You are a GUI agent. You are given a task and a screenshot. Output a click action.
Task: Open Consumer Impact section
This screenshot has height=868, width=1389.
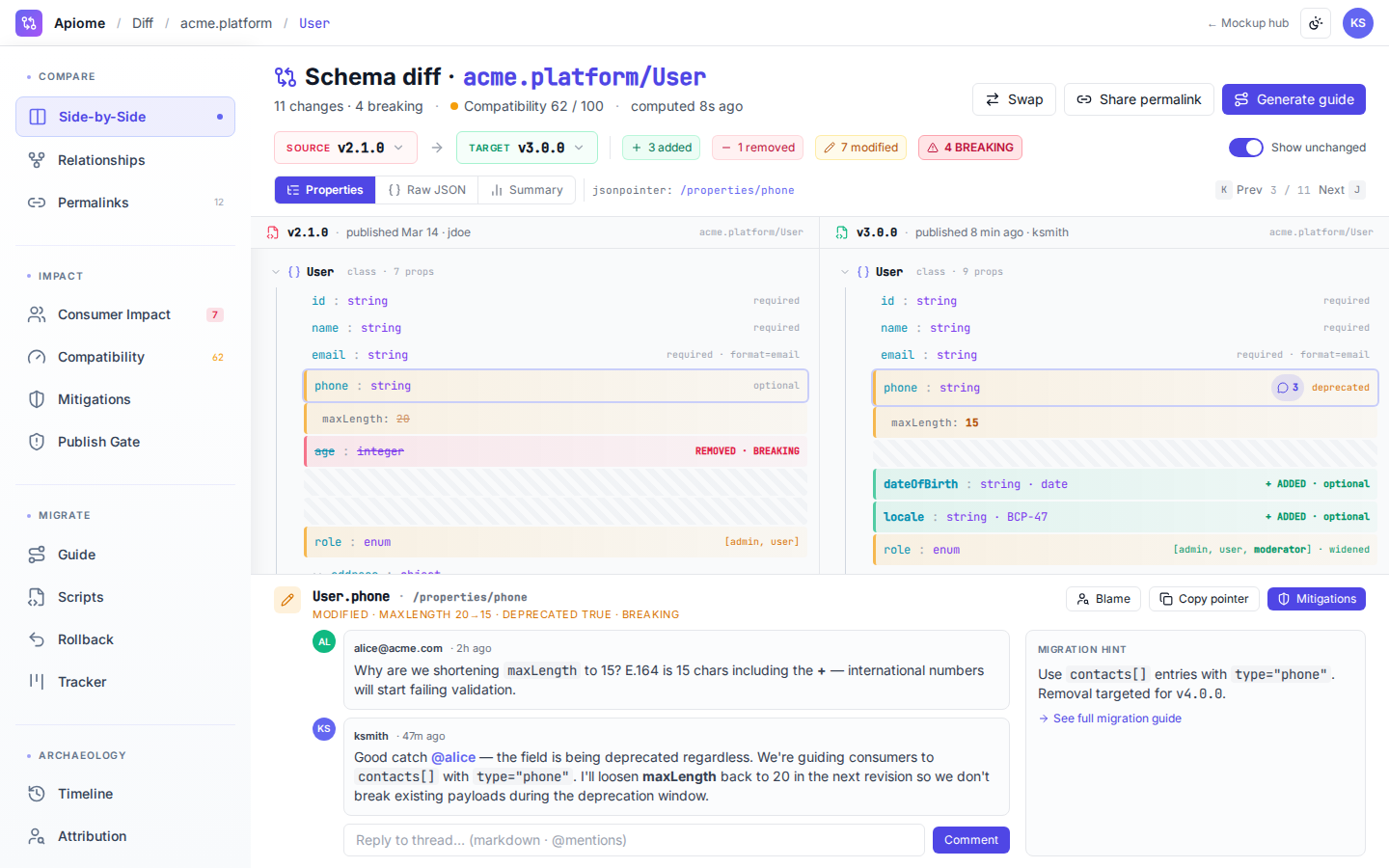125,314
